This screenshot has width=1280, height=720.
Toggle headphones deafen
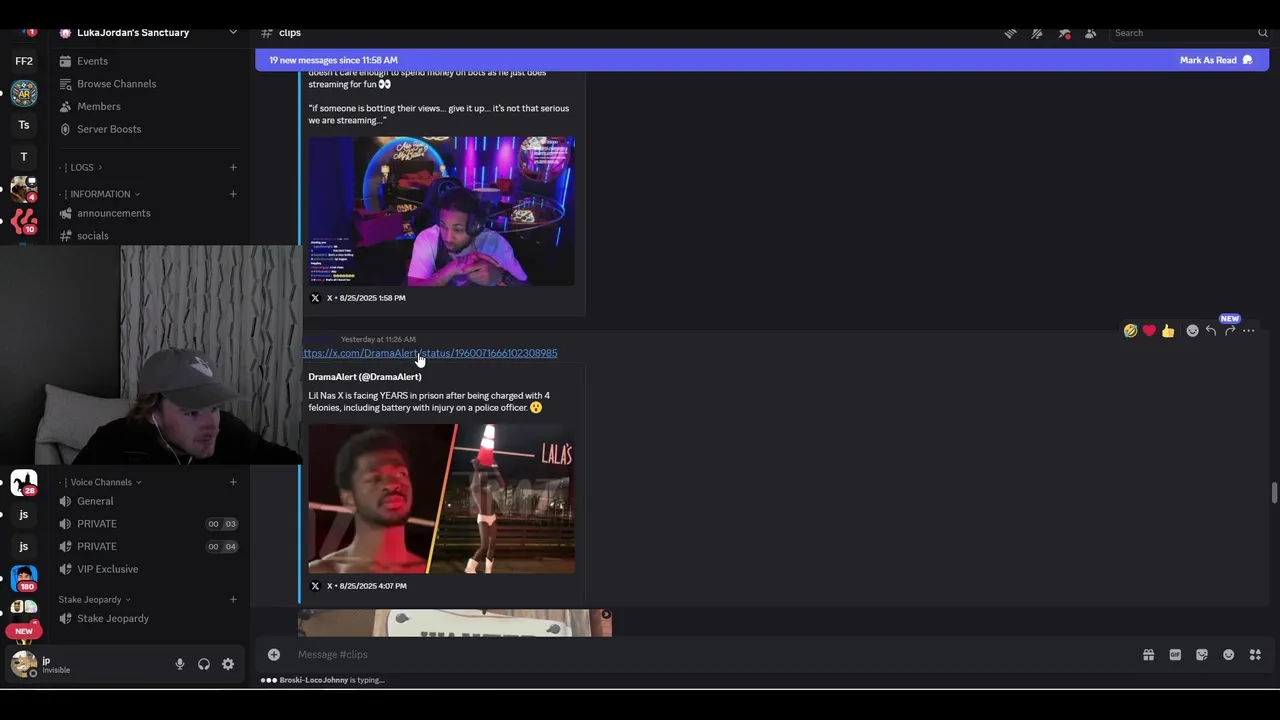[x=204, y=664]
